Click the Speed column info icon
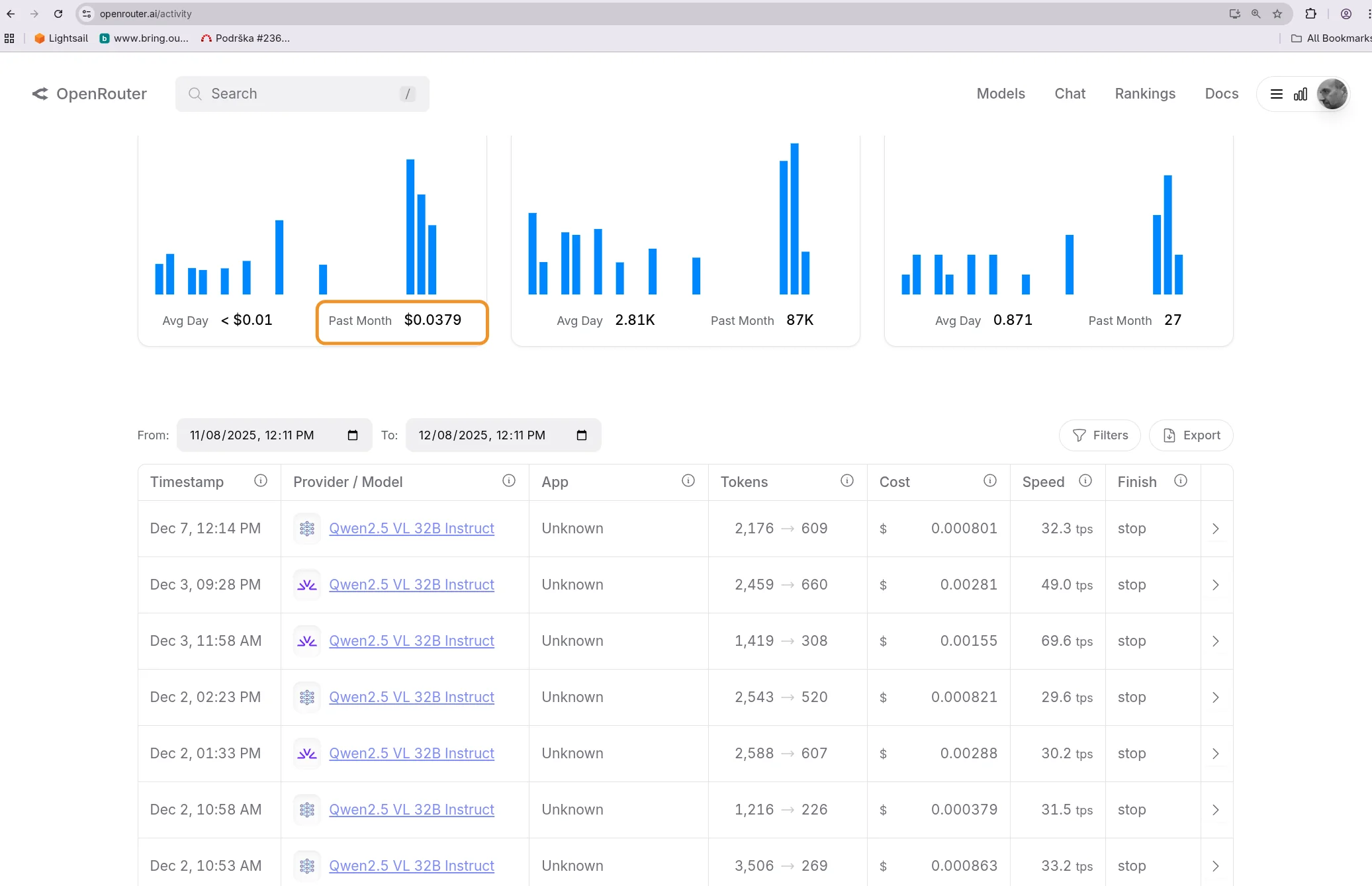The width and height of the screenshot is (1372, 886). (x=1085, y=481)
